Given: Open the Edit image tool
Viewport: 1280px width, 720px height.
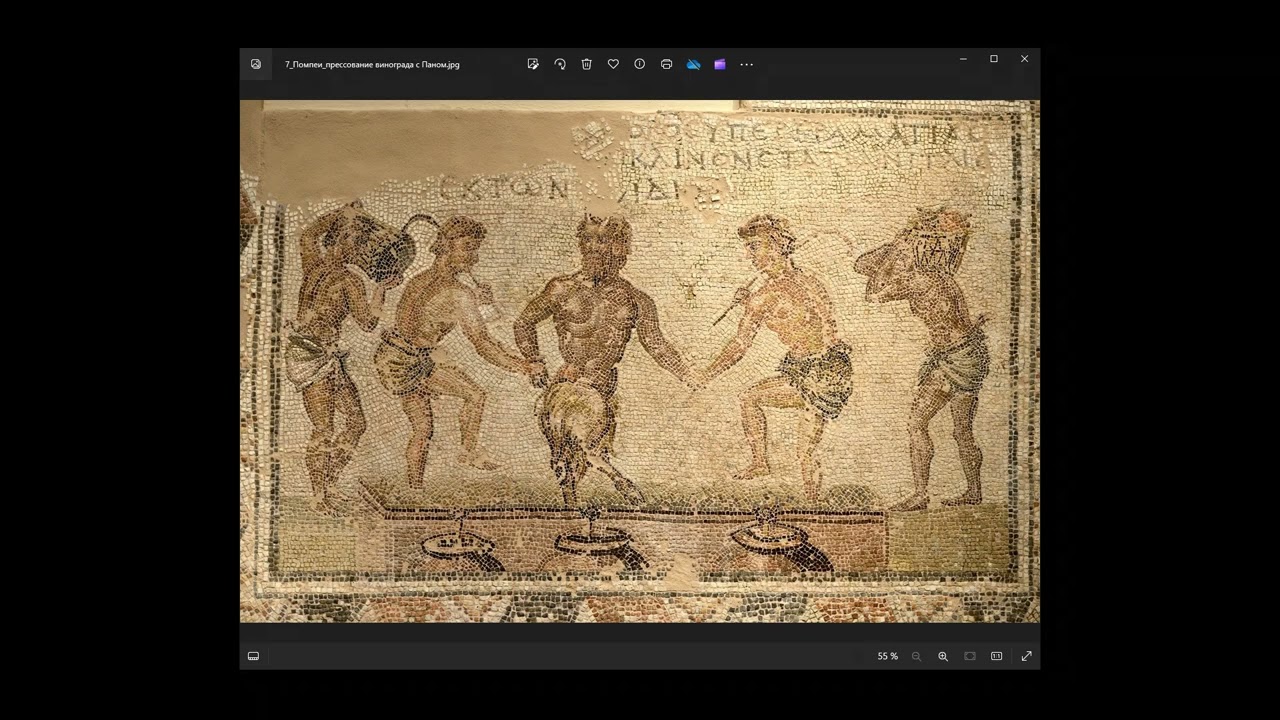Looking at the screenshot, I should coord(533,64).
